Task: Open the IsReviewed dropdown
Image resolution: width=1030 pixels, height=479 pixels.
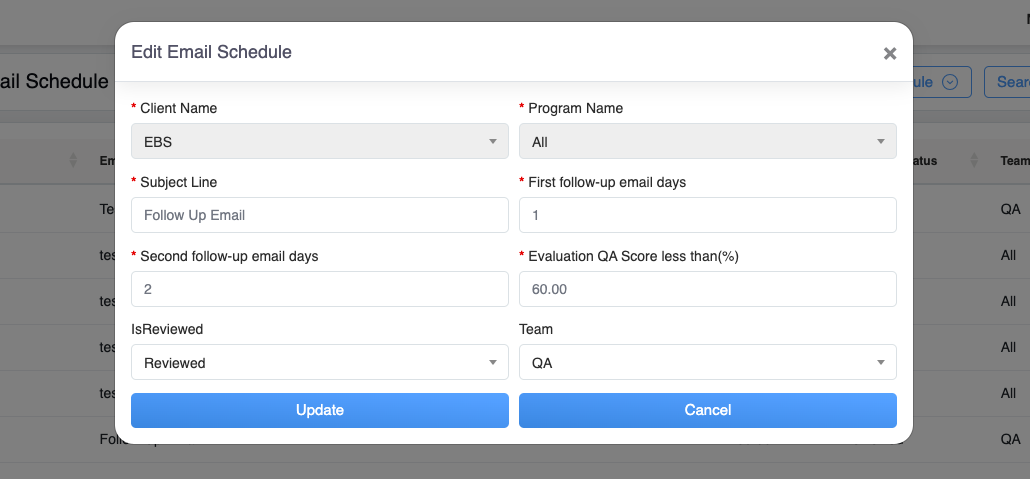Action: point(319,363)
